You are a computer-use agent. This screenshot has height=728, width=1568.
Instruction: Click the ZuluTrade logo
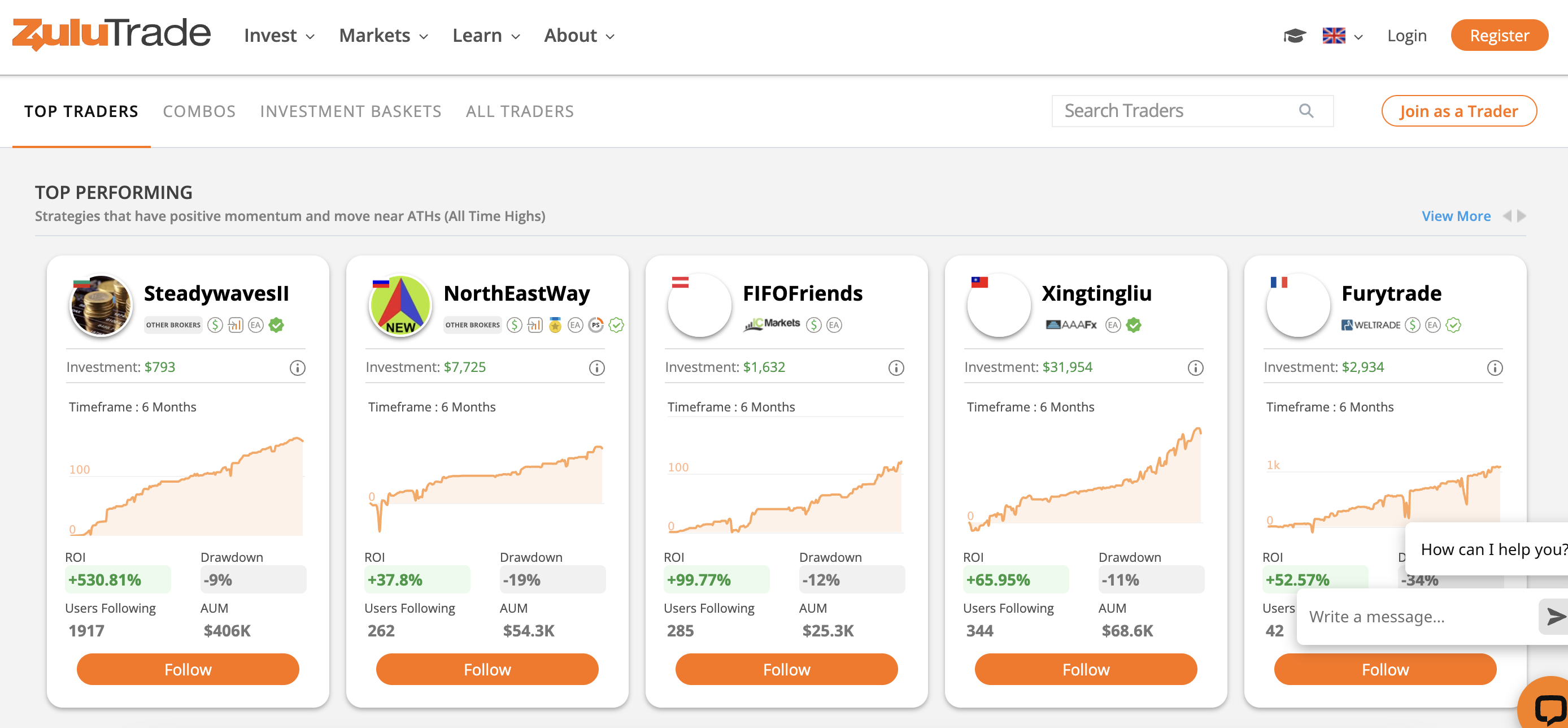[x=111, y=34]
